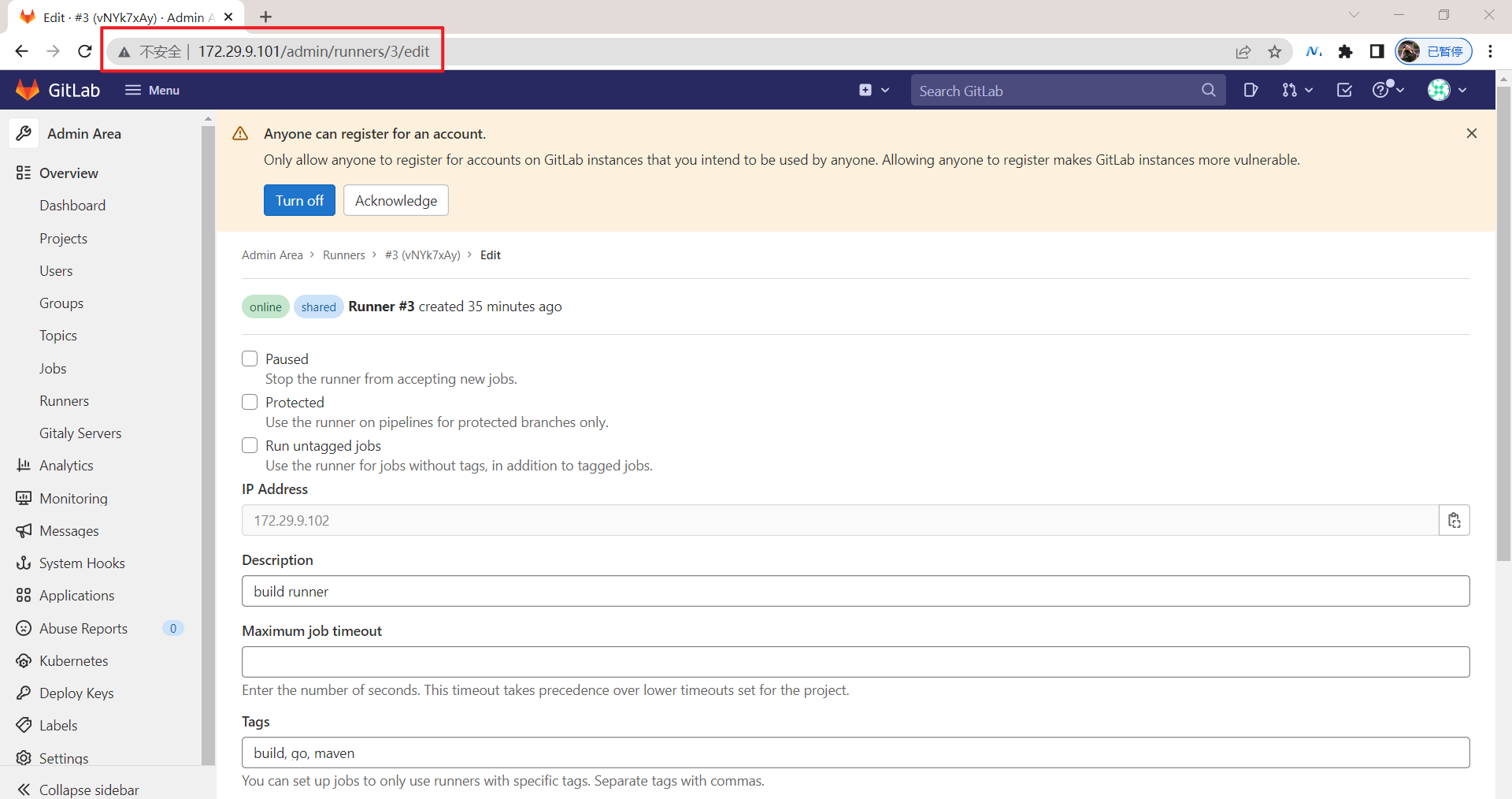Open the To-Do list icon
This screenshot has height=799, width=1512.
click(x=1344, y=90)
